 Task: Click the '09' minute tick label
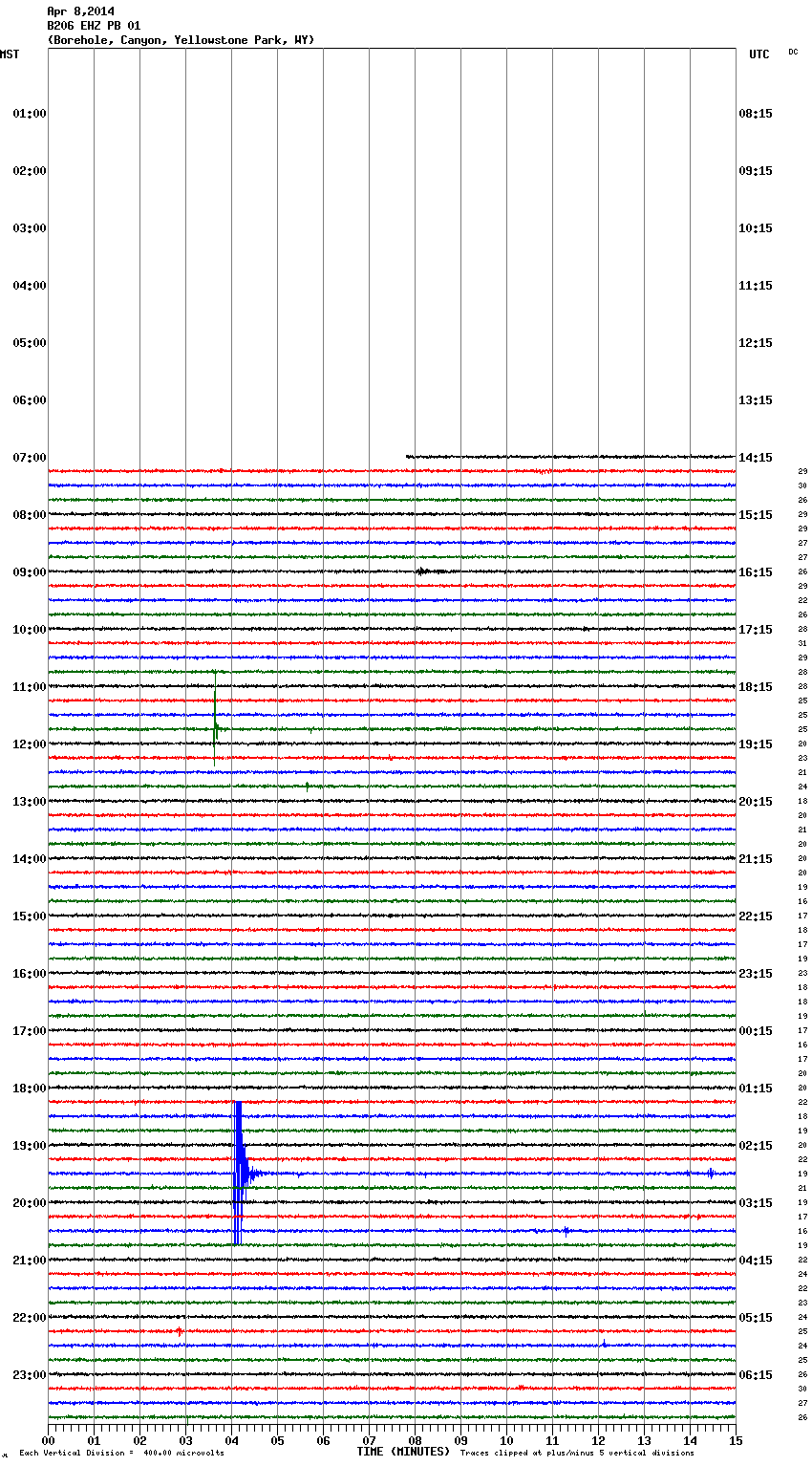click(x=460, y=1440)
